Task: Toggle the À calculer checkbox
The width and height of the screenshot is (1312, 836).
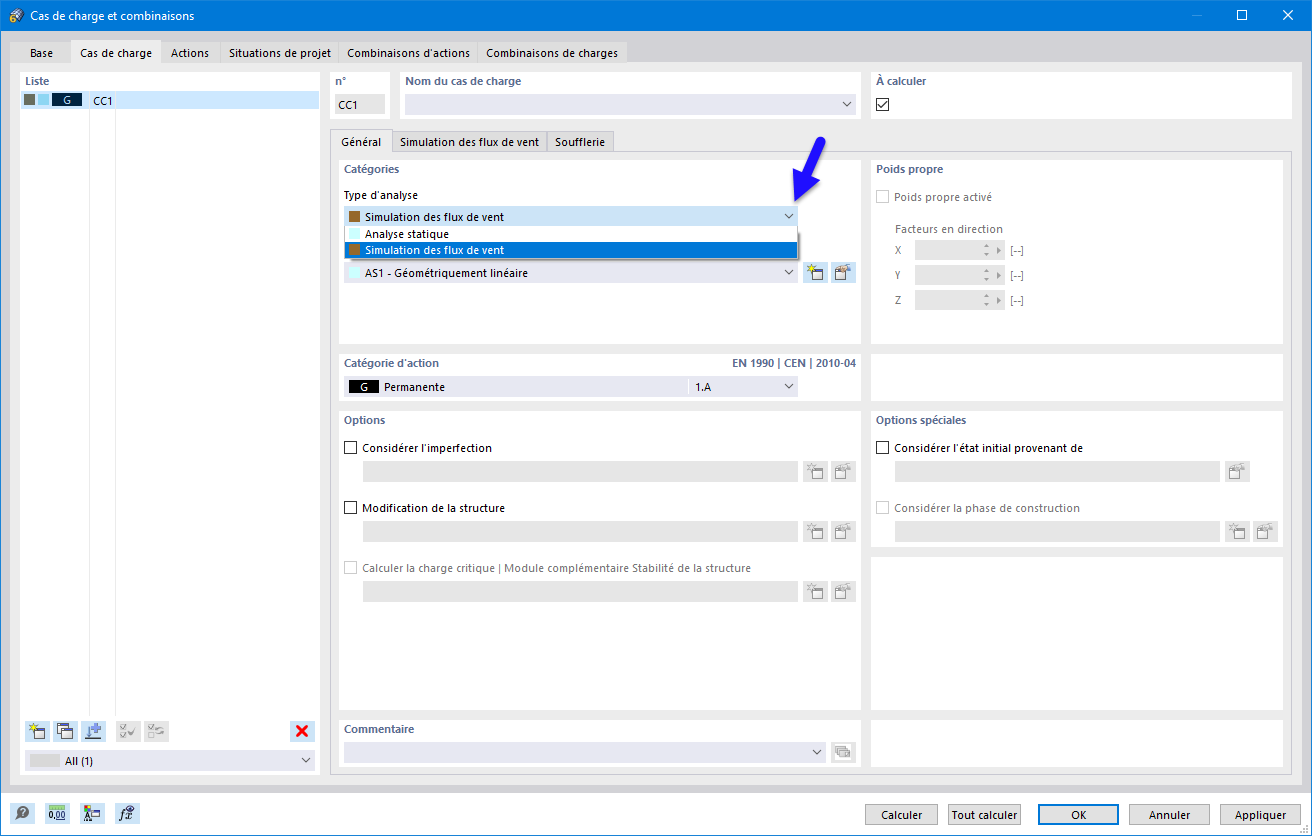Action: (x=882, y=104)
